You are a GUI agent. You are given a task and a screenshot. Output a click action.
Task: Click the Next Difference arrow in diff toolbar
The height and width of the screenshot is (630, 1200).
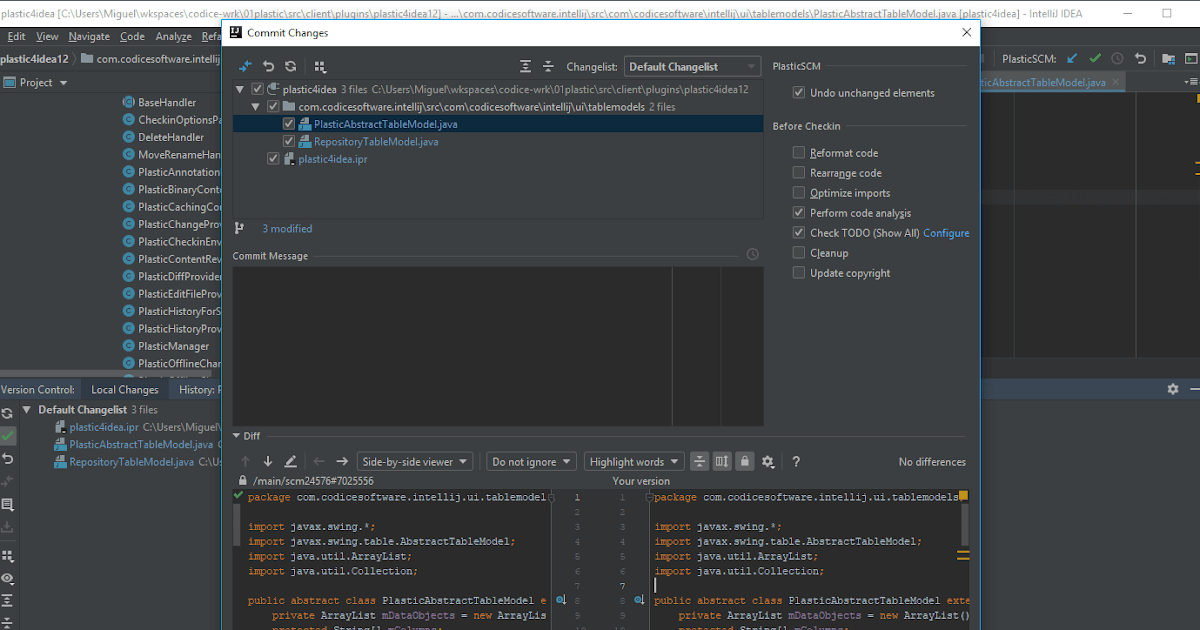coord(268,461)
